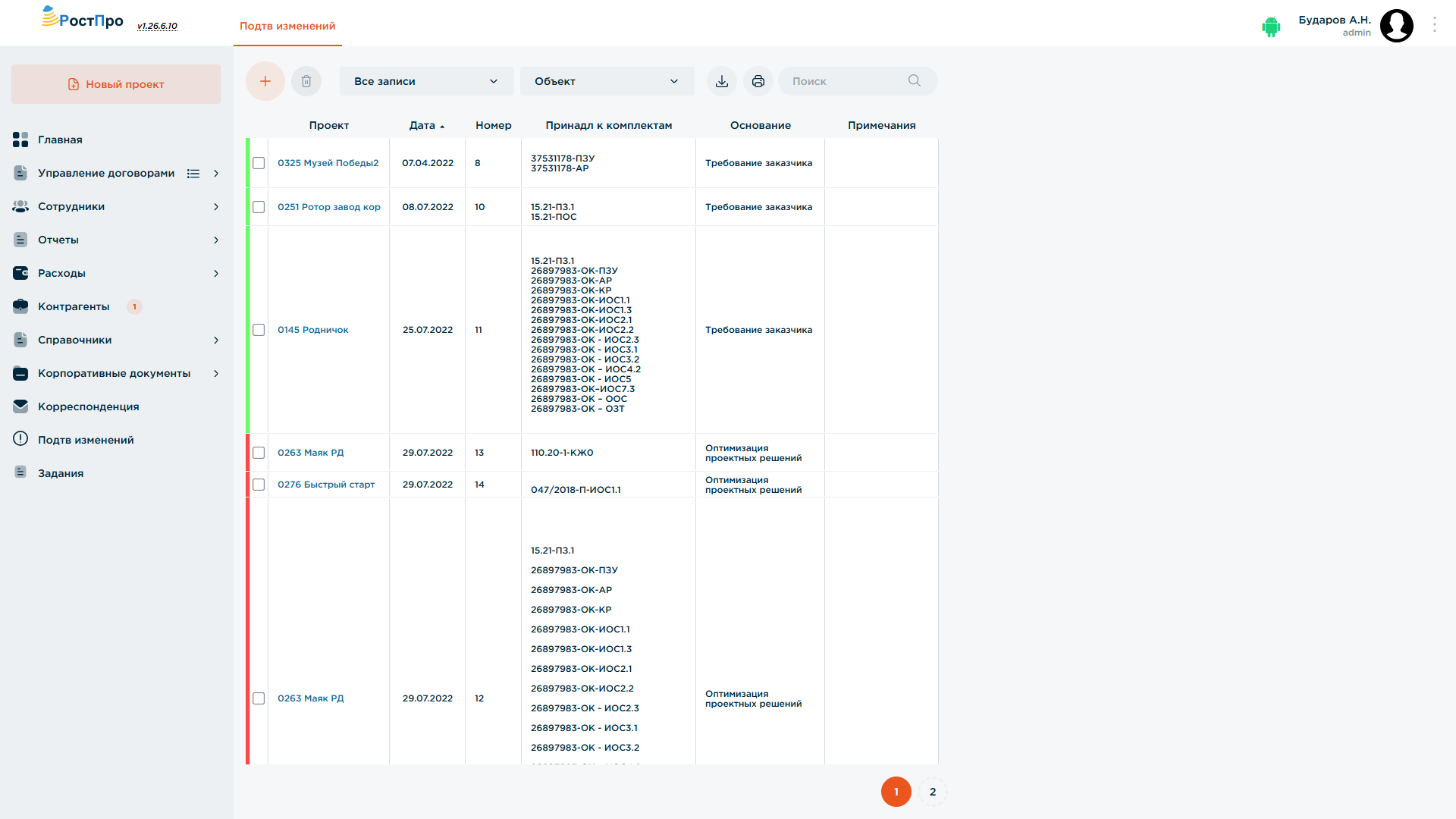Open project link 0145 Родничок
The image size is (1456, 819).
tap(313, 330)
